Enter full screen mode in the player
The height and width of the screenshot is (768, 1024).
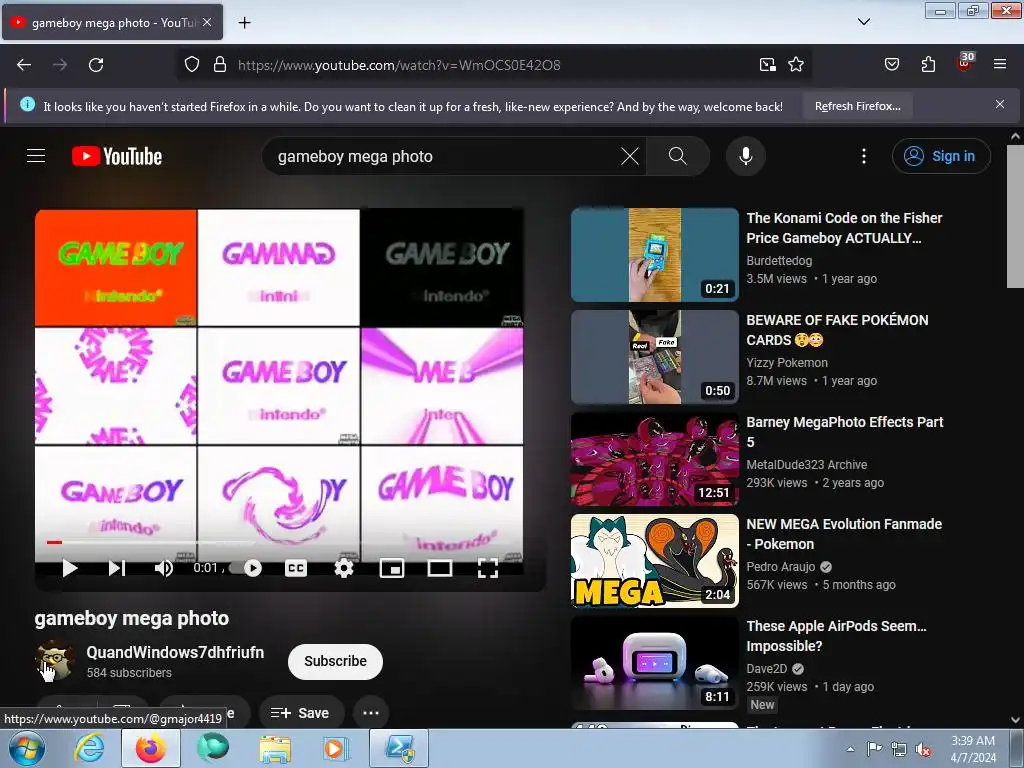point(487,568)
